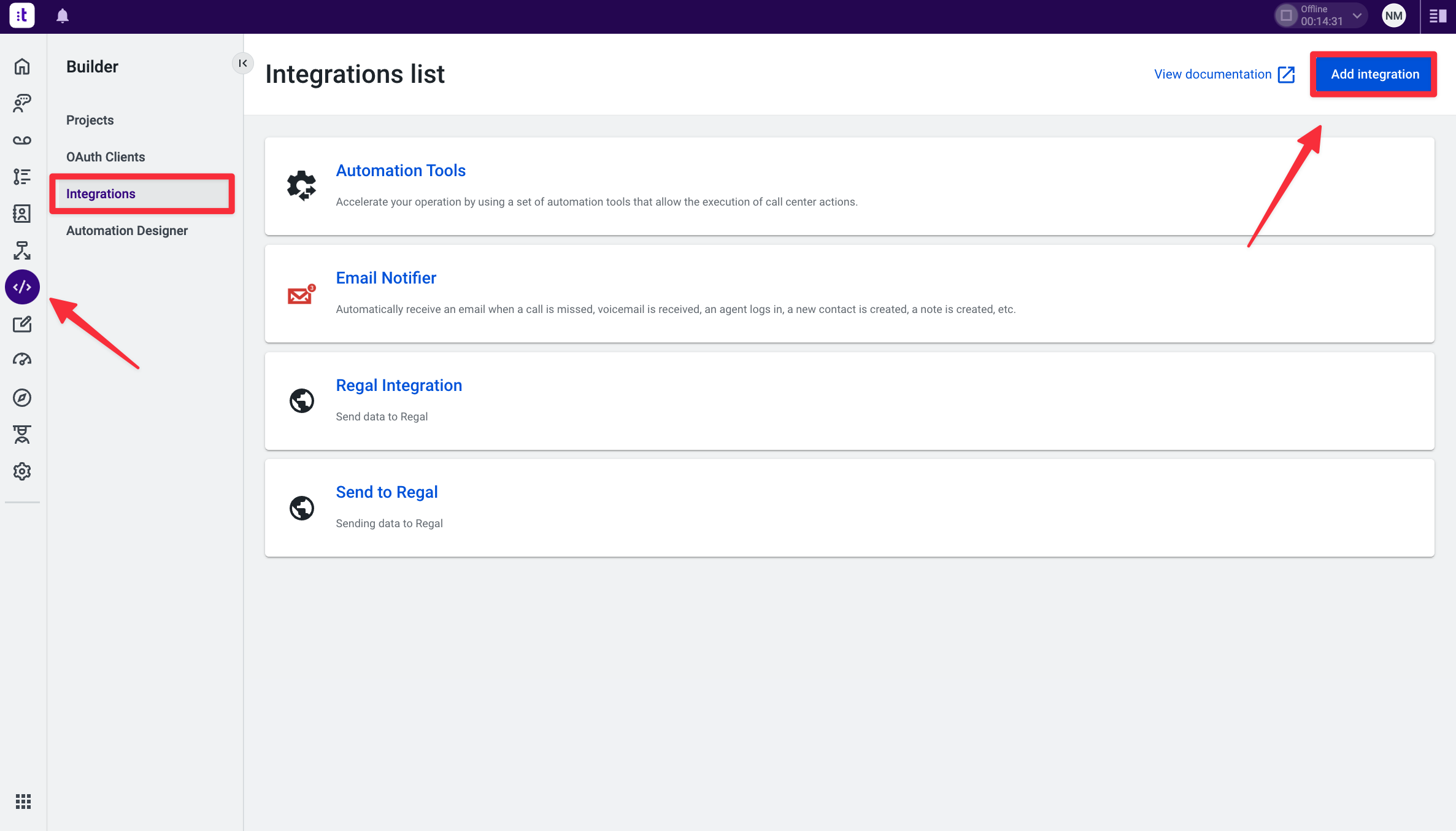The image size is (1456, 831).
Task: Click the Email Notifier description text
Action: (676, 309)
